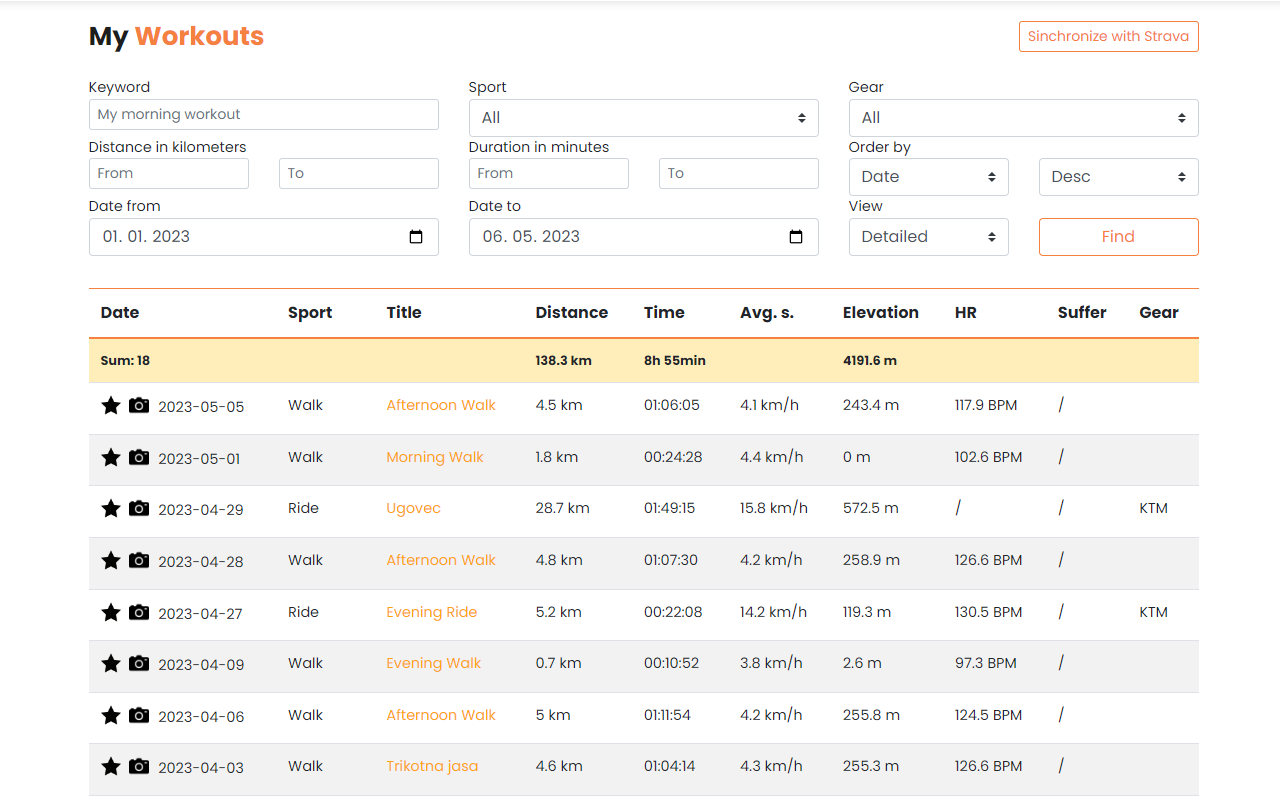The image size is (1280, 800).
Task: Open the Trikotna jasa workout link
Action: (432, 766)
